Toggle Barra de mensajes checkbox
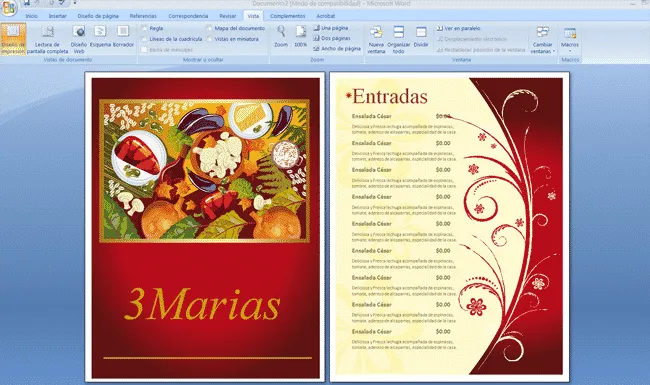This screenshot has height=385, width=650. click(144, 50)
